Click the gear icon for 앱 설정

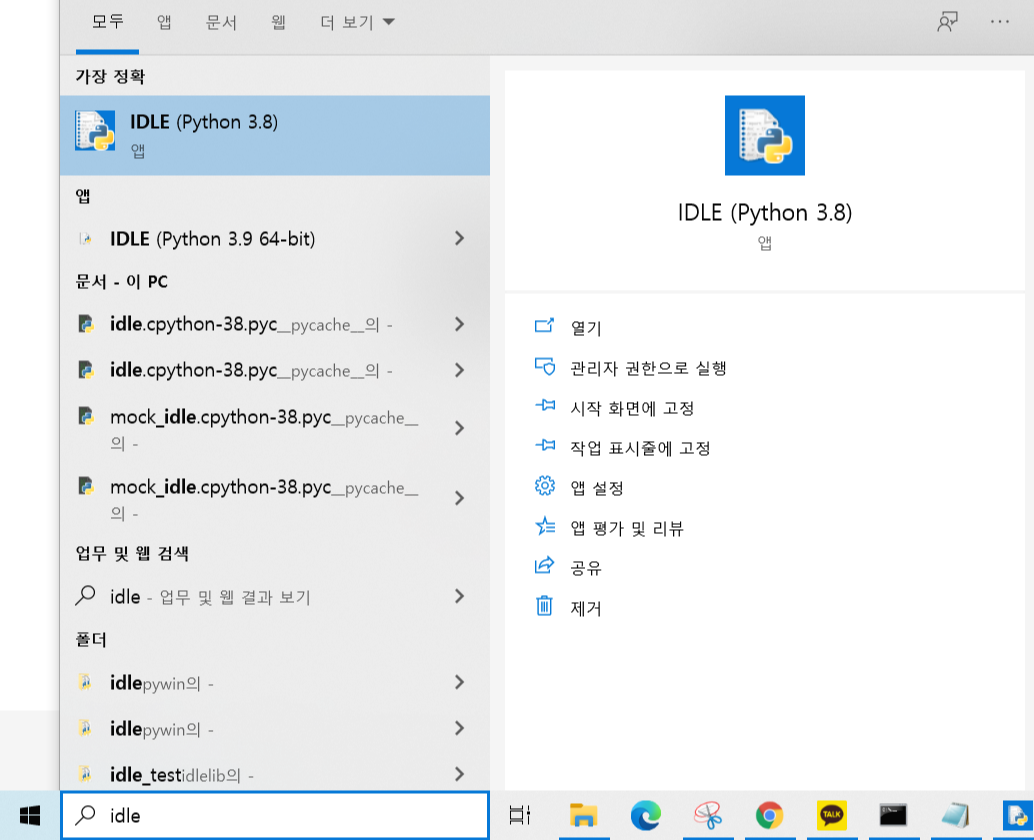pos(545,487)
